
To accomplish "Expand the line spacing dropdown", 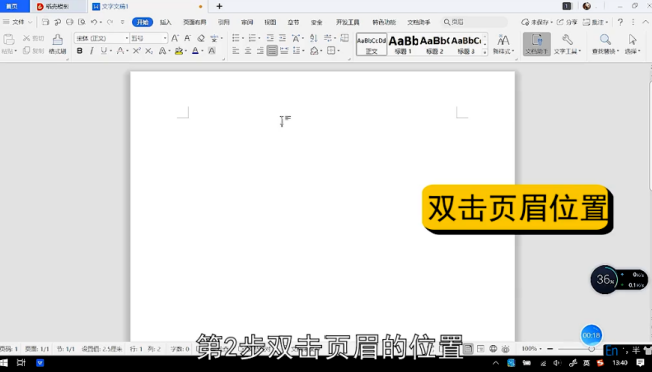I will (x=304, y=51).
